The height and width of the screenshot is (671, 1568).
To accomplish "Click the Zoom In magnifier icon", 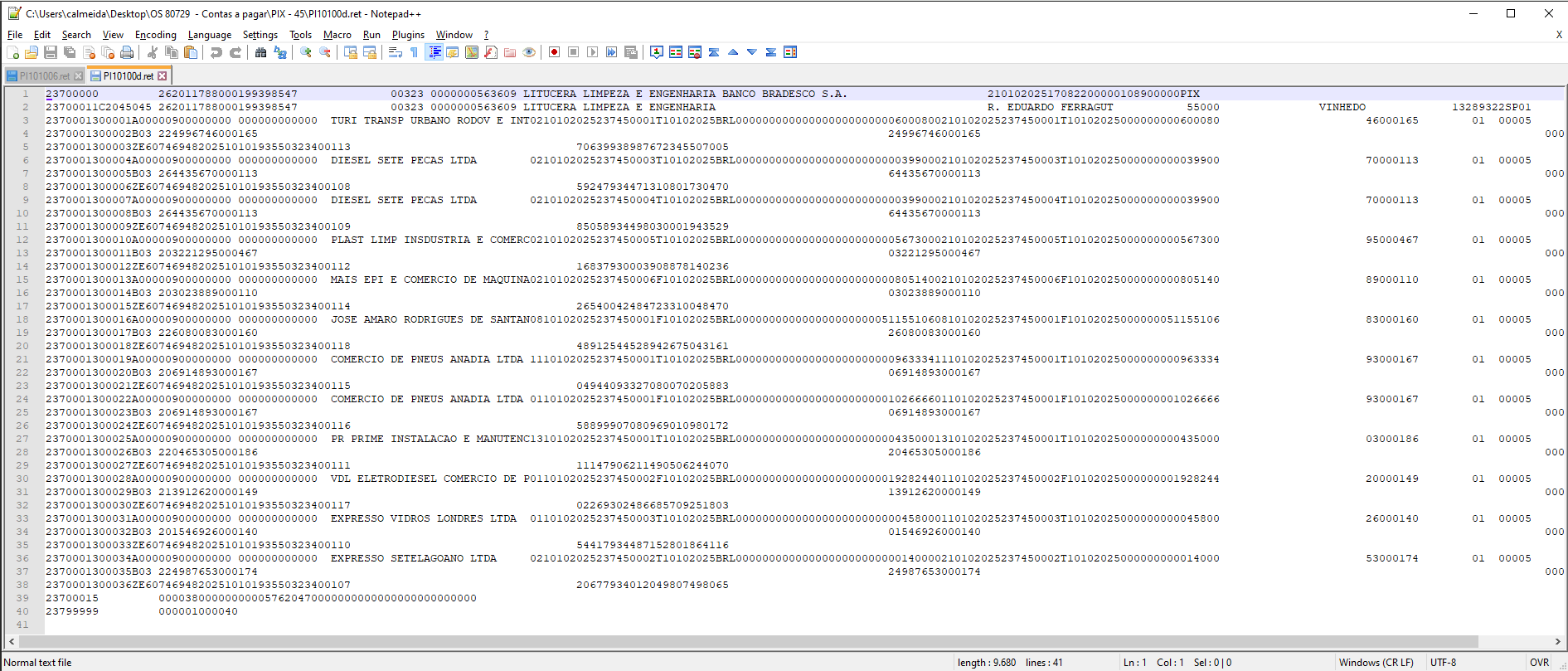I will coord(306,52).
